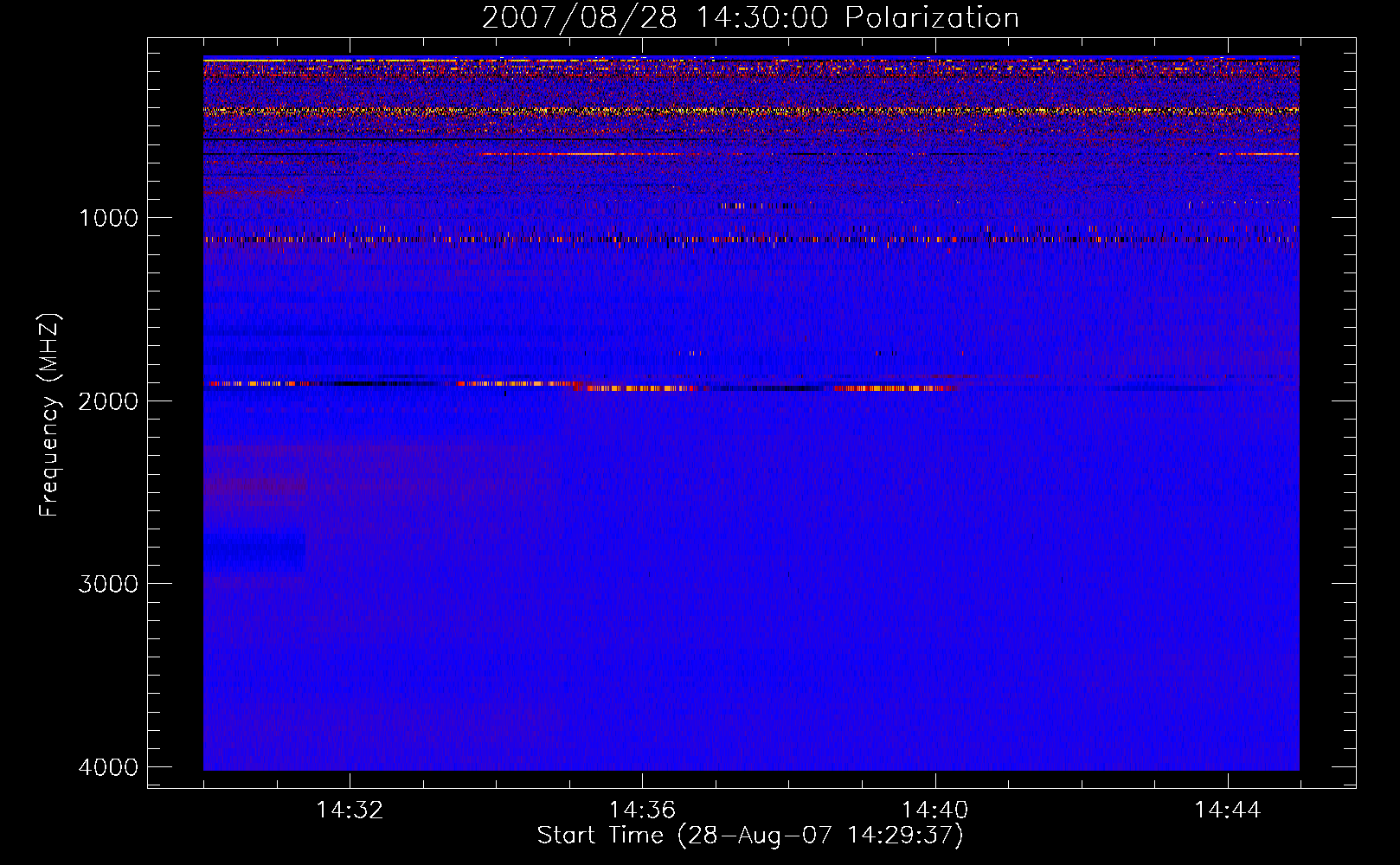Image resolution: width=1400 pixels, height=865 pixels.
Task: Select the 4000 frequency tick label
Action: pos(108,767)
